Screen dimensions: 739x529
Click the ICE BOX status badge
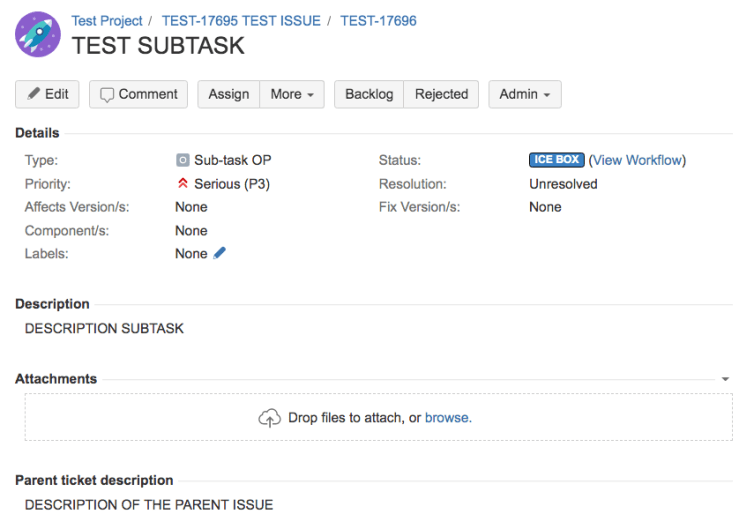(556, 160)
